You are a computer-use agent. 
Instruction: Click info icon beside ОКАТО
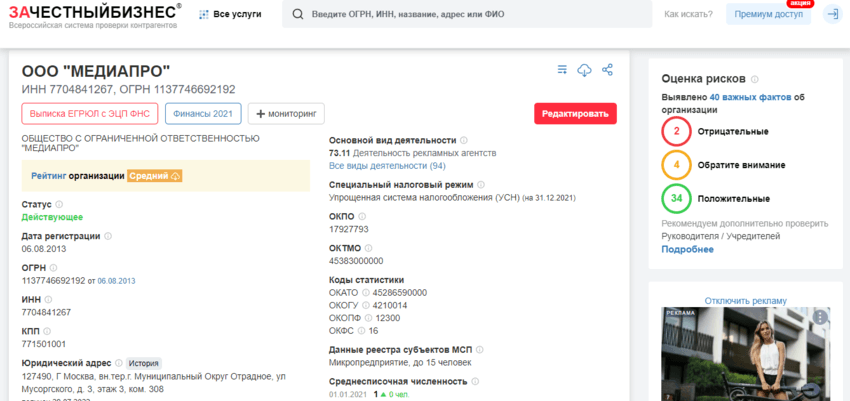pos(365,293)
